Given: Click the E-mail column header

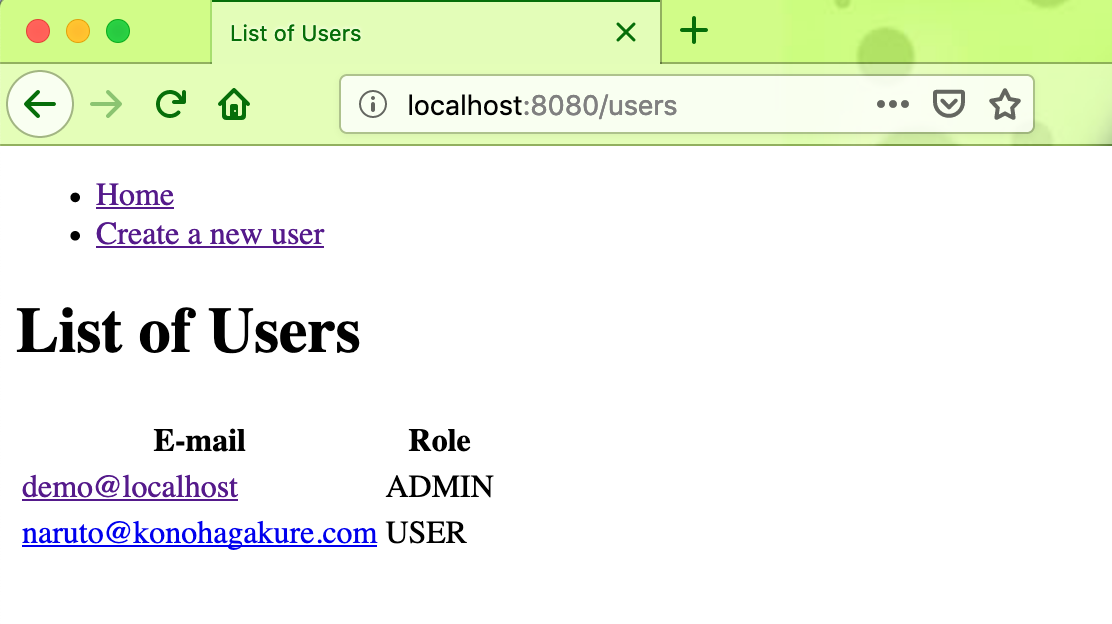Looking at the screenshot, I should (x=199, y=440).
